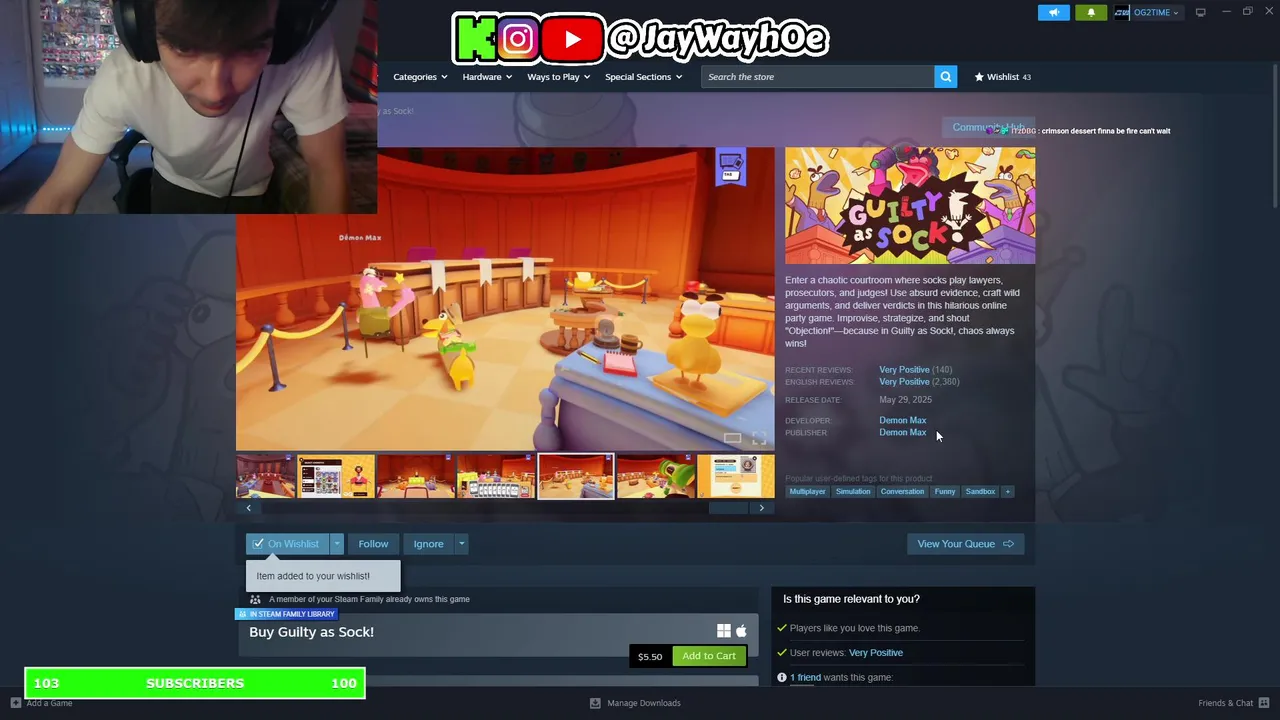Viewport: 1280px width, 720px height.
Task: Click the Apple macOS platform icon
Action: point(741,631)
